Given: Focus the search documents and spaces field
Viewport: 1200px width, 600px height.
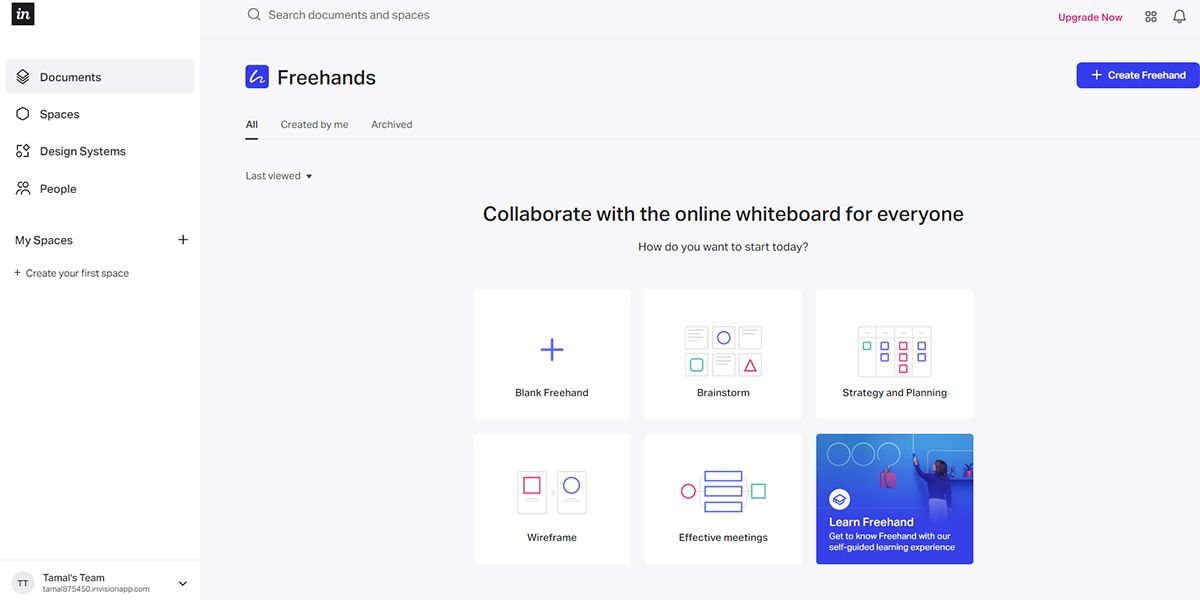Looking at the screenshot, I should tap(349, 15).
